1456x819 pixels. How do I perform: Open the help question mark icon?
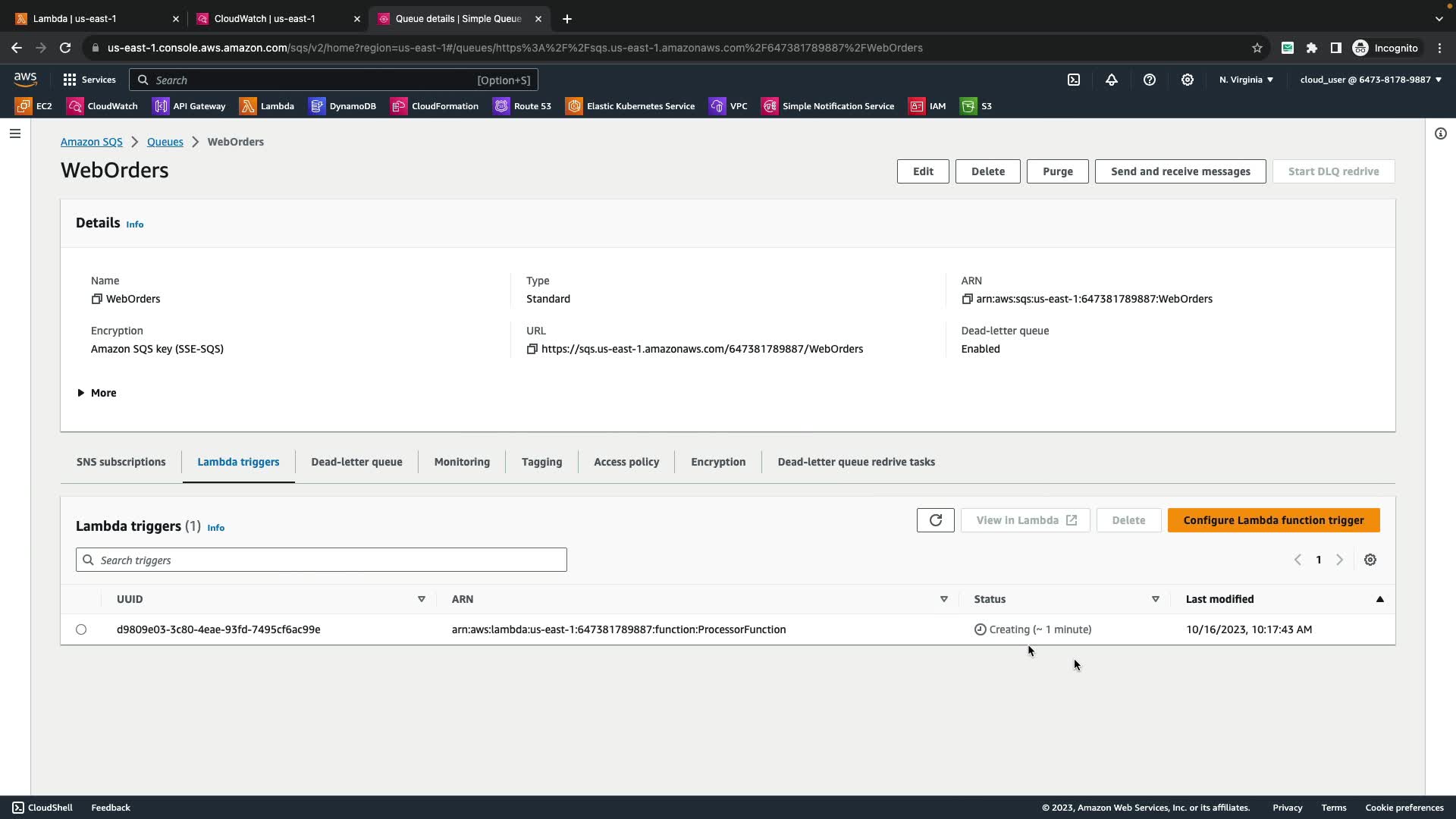tap(1150, 80)
